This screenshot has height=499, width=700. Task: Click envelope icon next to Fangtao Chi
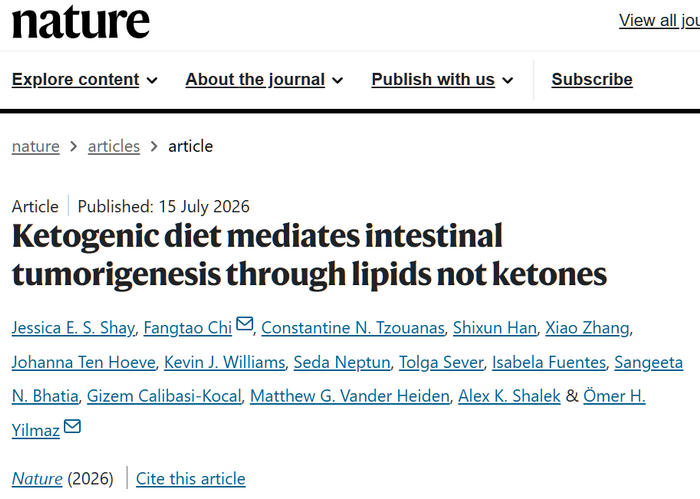tap(244, 323)
